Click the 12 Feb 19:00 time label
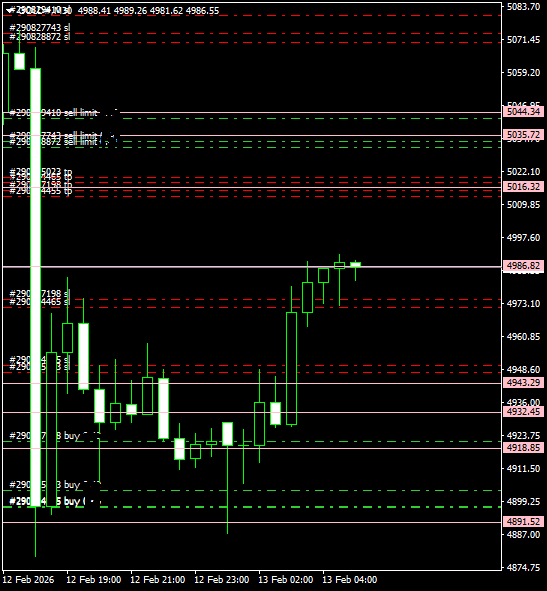This screenshot has height=591, width=547. 93,580
